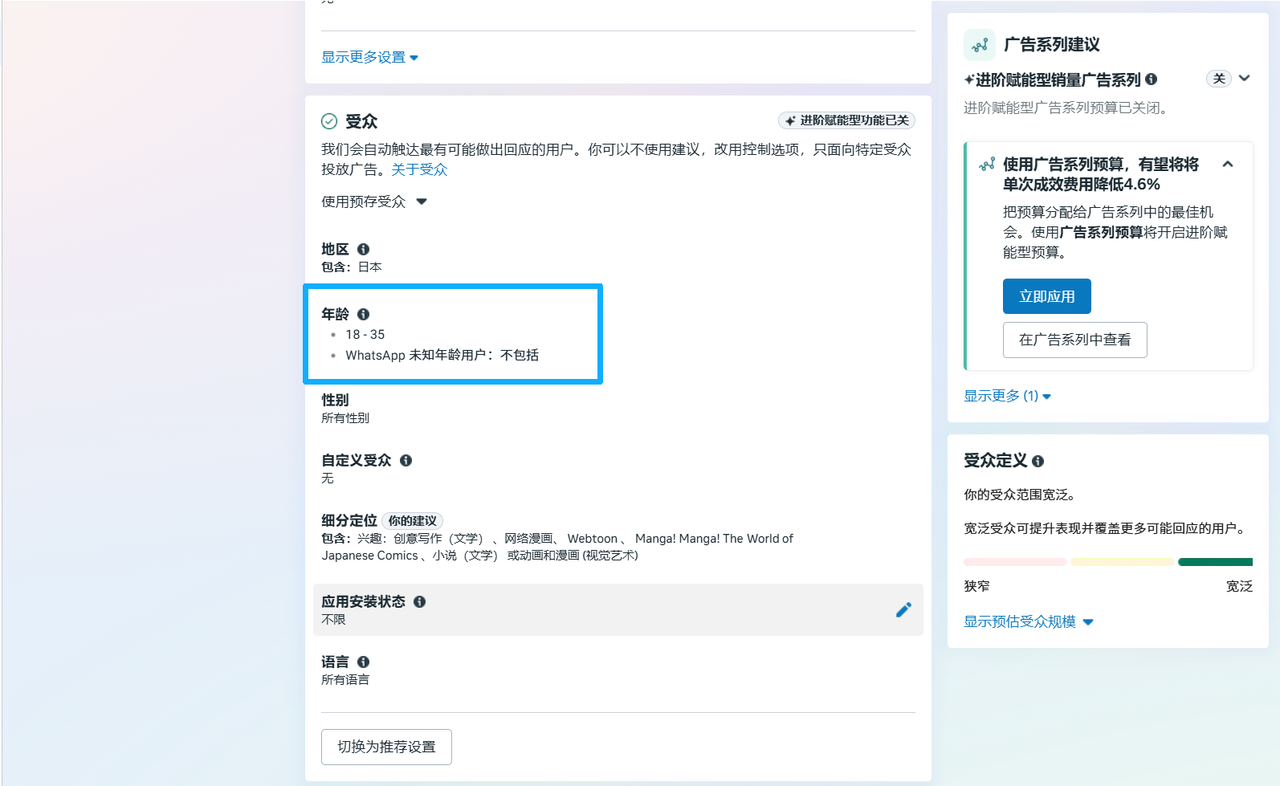Click the 切换为推荐设置 button
This screenshot has height=786, width=1280.
(x=386, y=747)
